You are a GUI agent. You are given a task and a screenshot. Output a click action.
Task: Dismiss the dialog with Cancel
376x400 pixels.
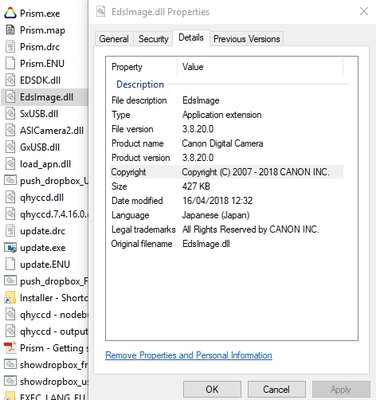pos(276,389)
